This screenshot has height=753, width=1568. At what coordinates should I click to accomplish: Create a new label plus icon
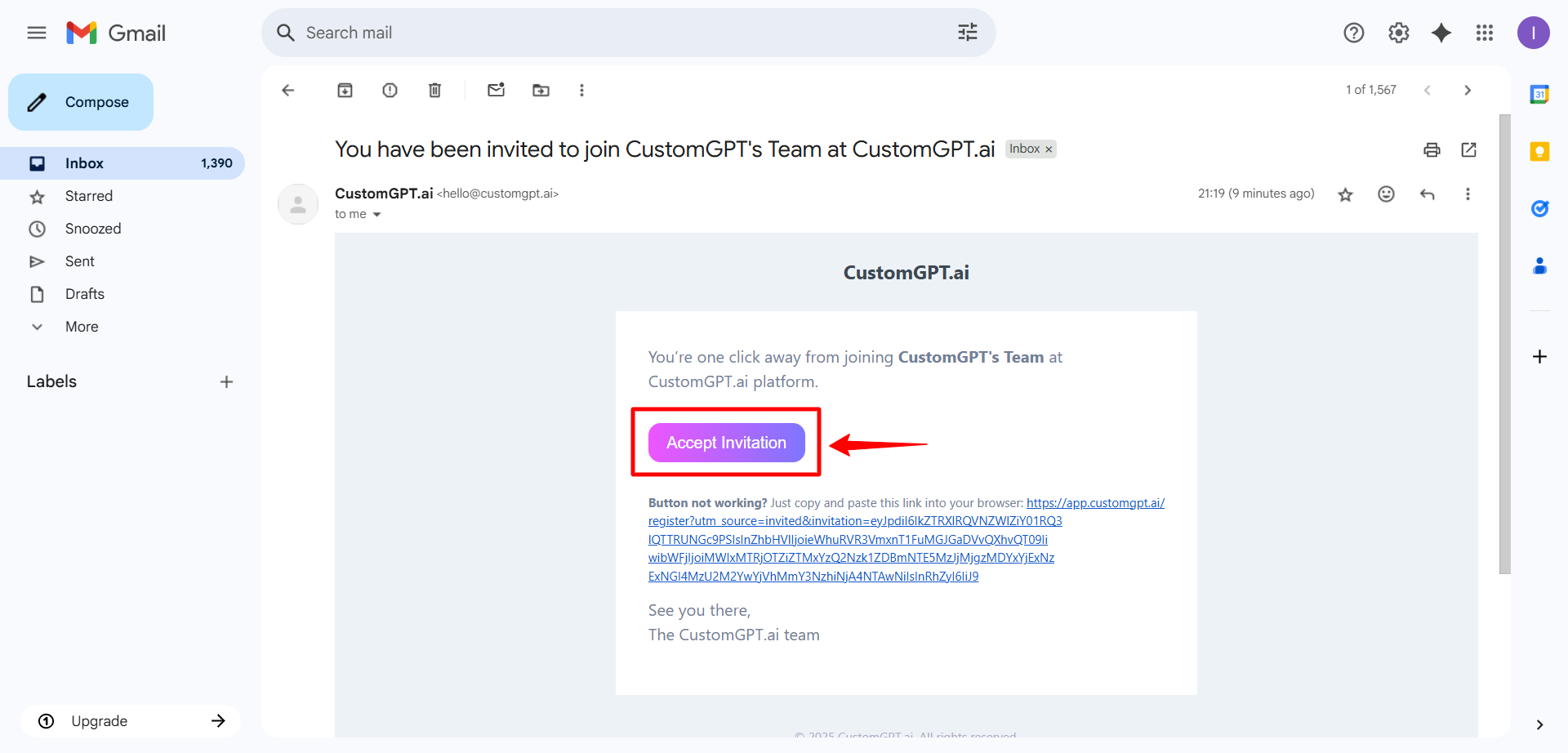click(x=226, y=381)
